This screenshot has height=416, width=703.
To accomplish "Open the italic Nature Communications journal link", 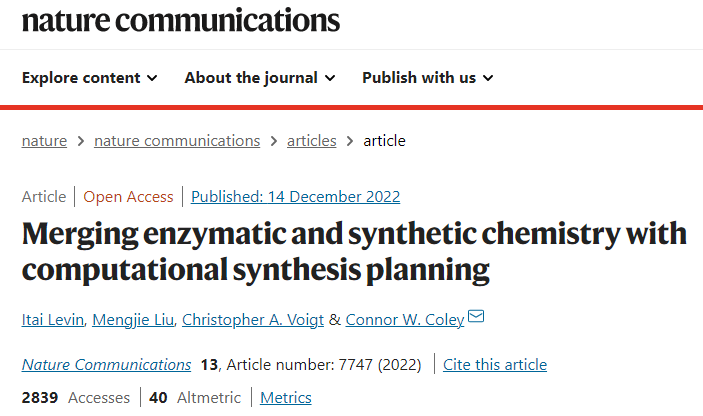I will coord(106,364).
